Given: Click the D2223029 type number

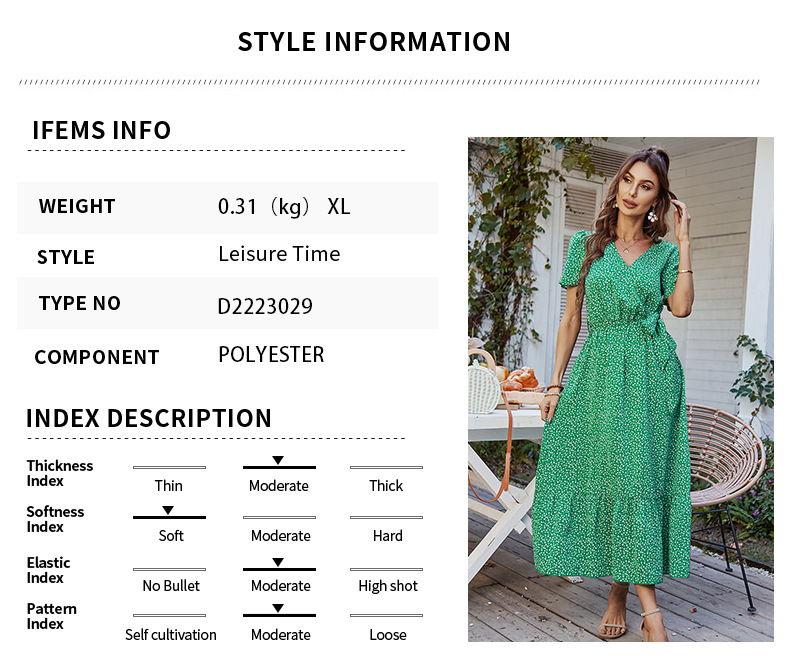Looking at the screenshot, I should (x=265, y=306).
